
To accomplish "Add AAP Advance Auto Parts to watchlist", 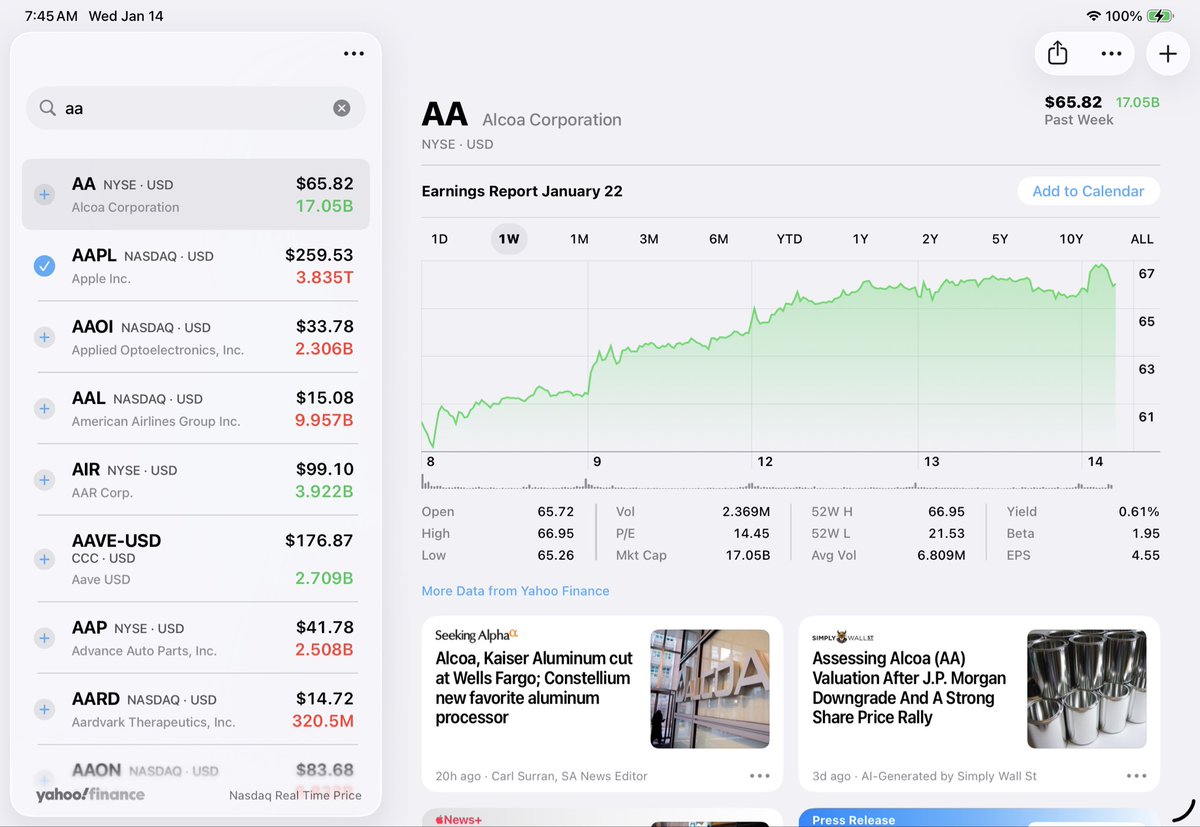I will coord(44,638).
